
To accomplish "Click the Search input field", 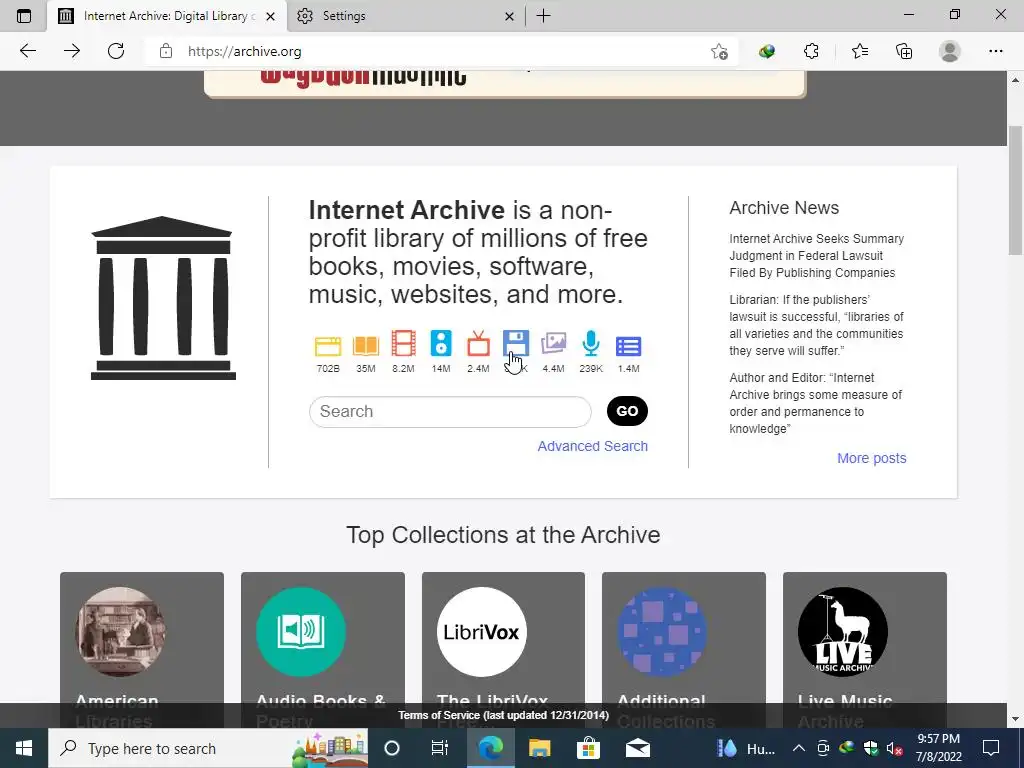I will [450, 411].
